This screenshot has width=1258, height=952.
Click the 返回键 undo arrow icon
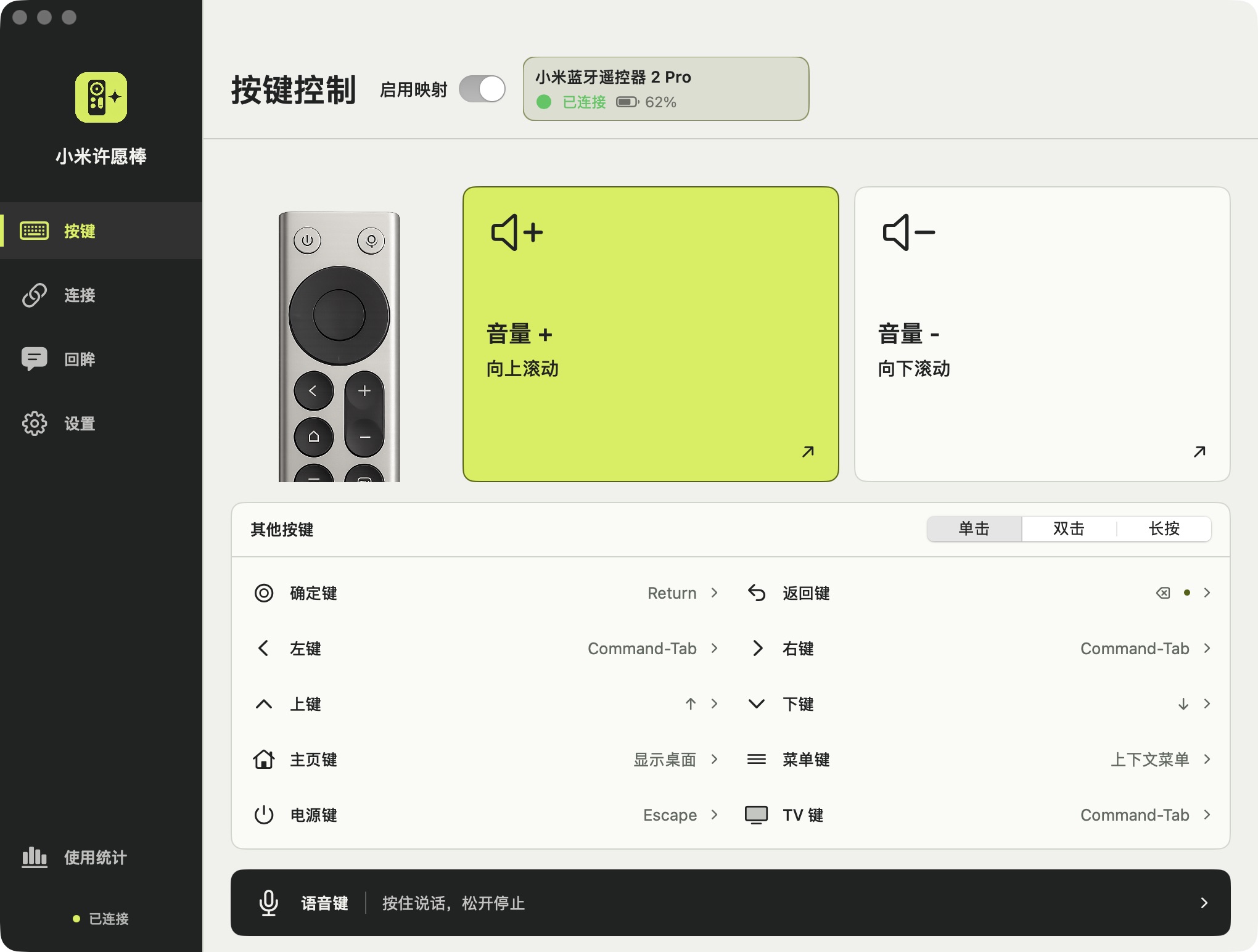(757, 593)
